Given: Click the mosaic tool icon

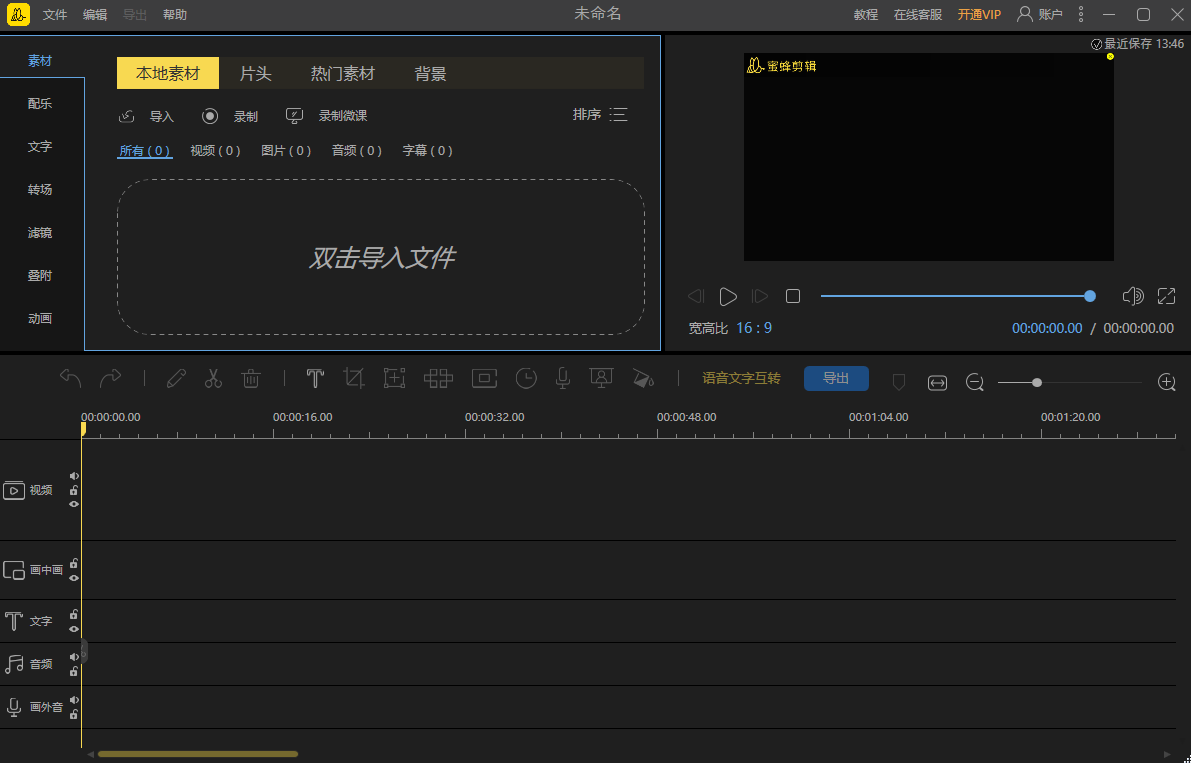Looking at the screenshot, I should [438, 379].
